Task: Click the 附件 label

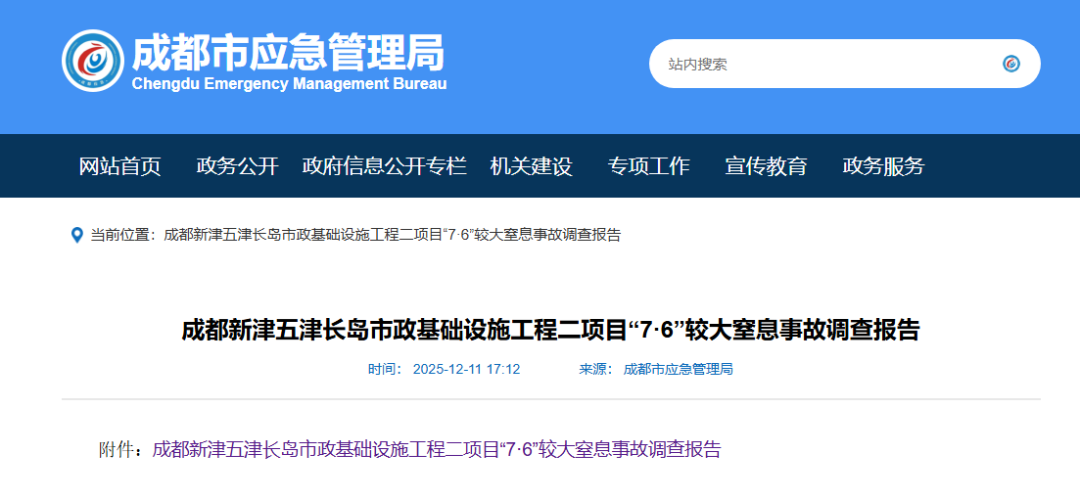Action: 120,450
